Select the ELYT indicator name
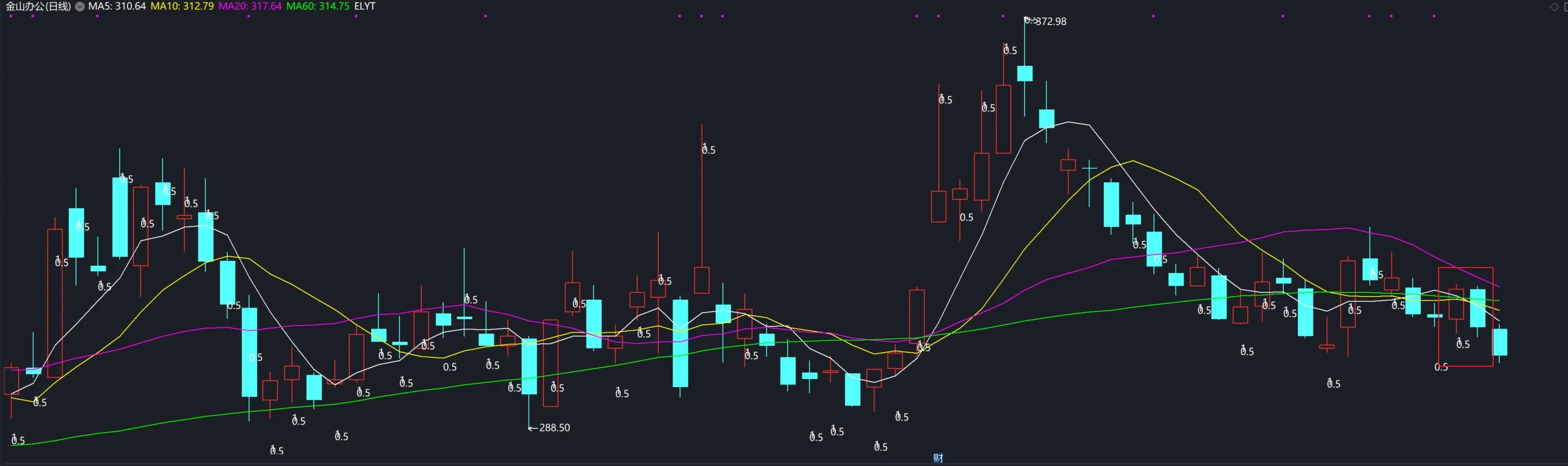The width and height of the screenshot is (1568, 466). pos(364,6)
